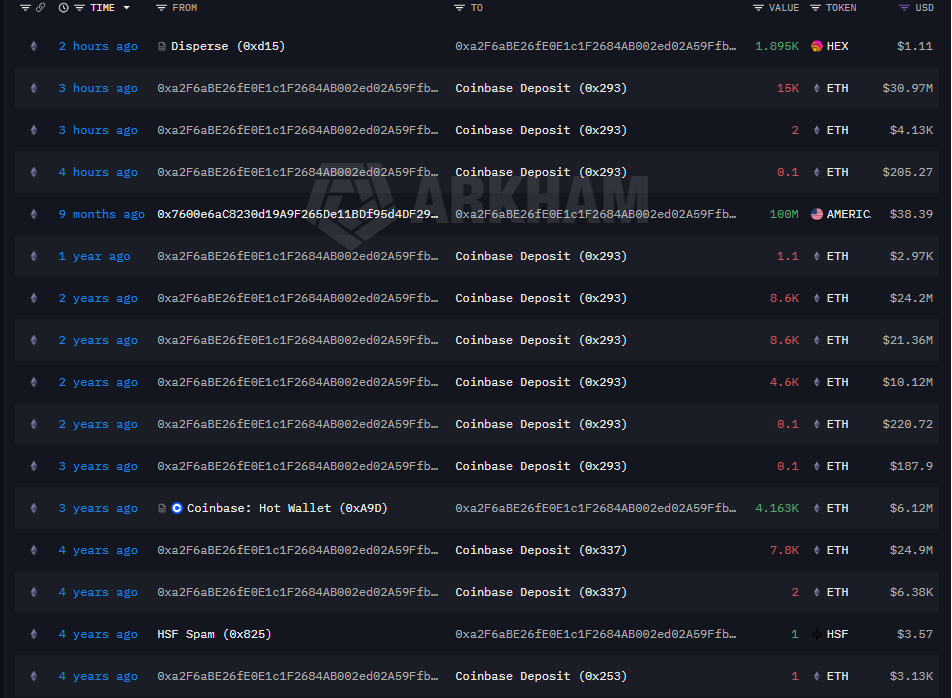Click the contract icon beside Disperse
The width and height of the screenshot is (952, 698).
(x=162, y=46)
